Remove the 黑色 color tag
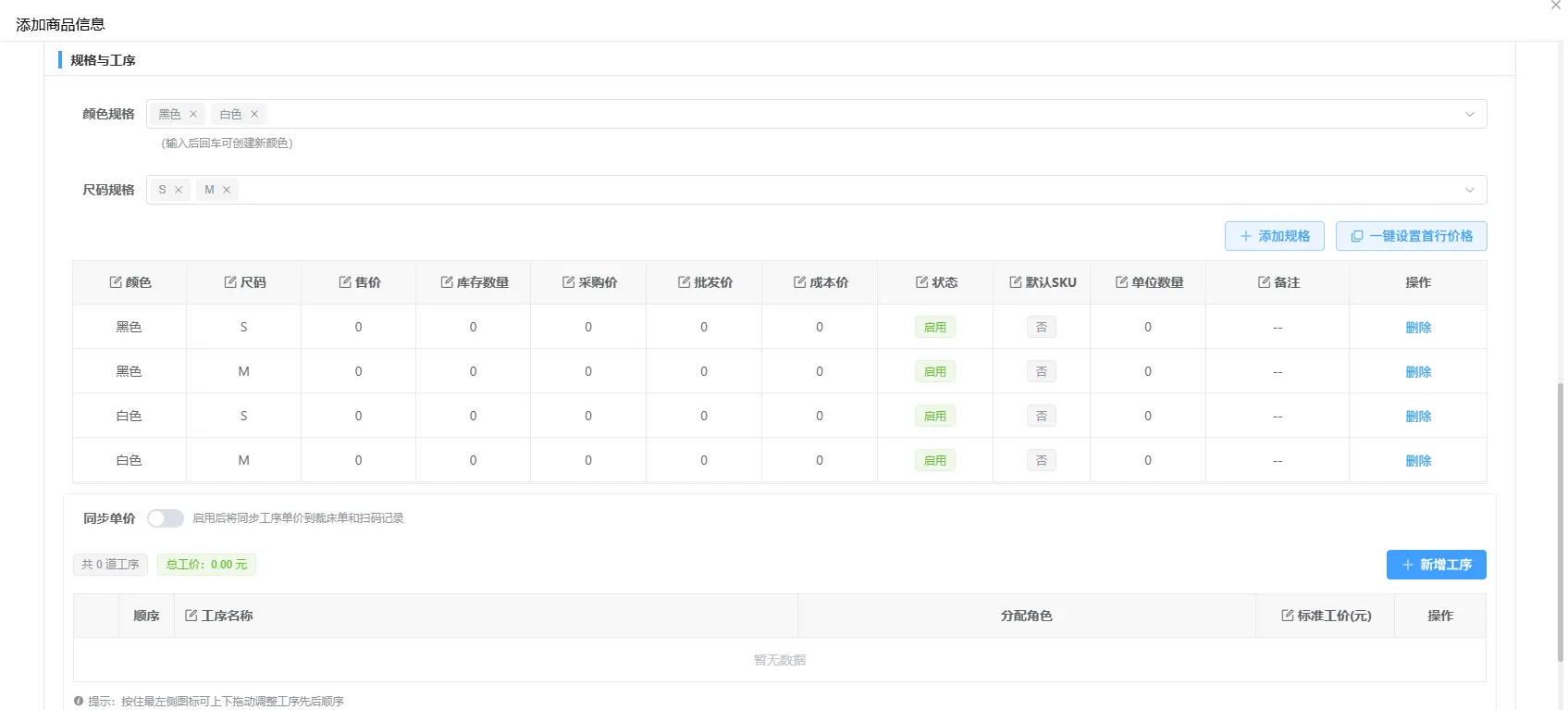The width and height of the screenshot is (1568, 710). pos(193,114)
